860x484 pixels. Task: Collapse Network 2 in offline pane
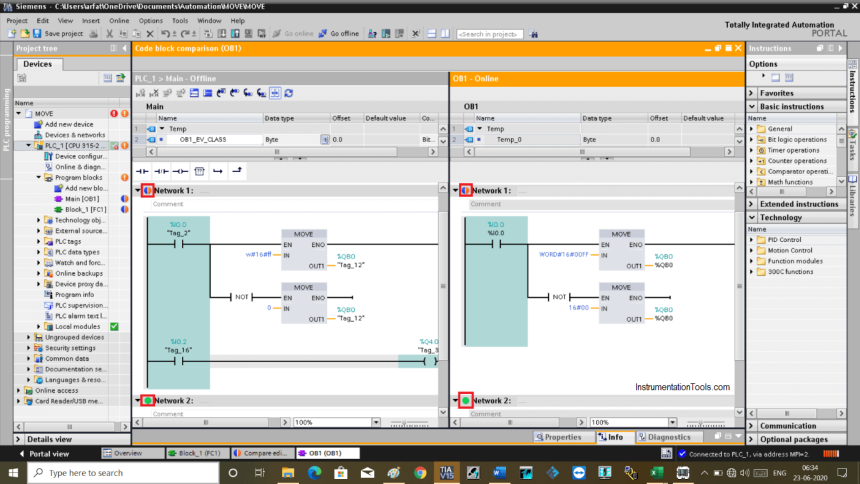[x=138, y=401]
